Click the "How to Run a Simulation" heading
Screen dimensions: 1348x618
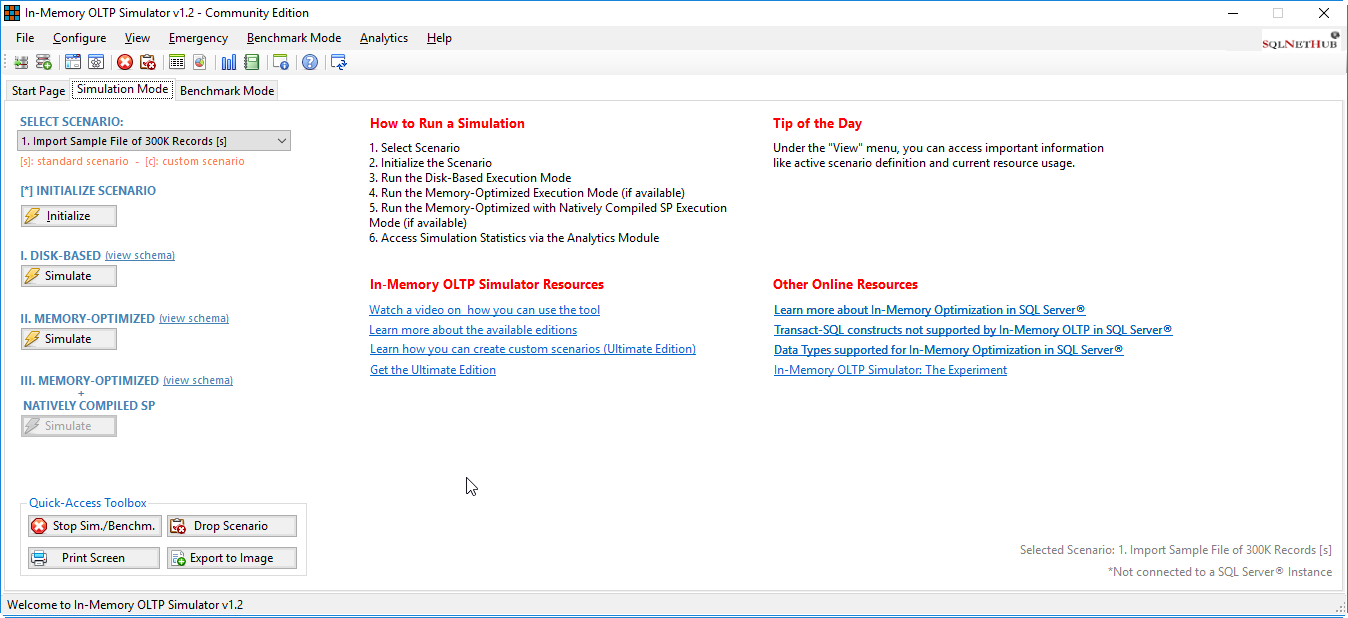(447, 124)
